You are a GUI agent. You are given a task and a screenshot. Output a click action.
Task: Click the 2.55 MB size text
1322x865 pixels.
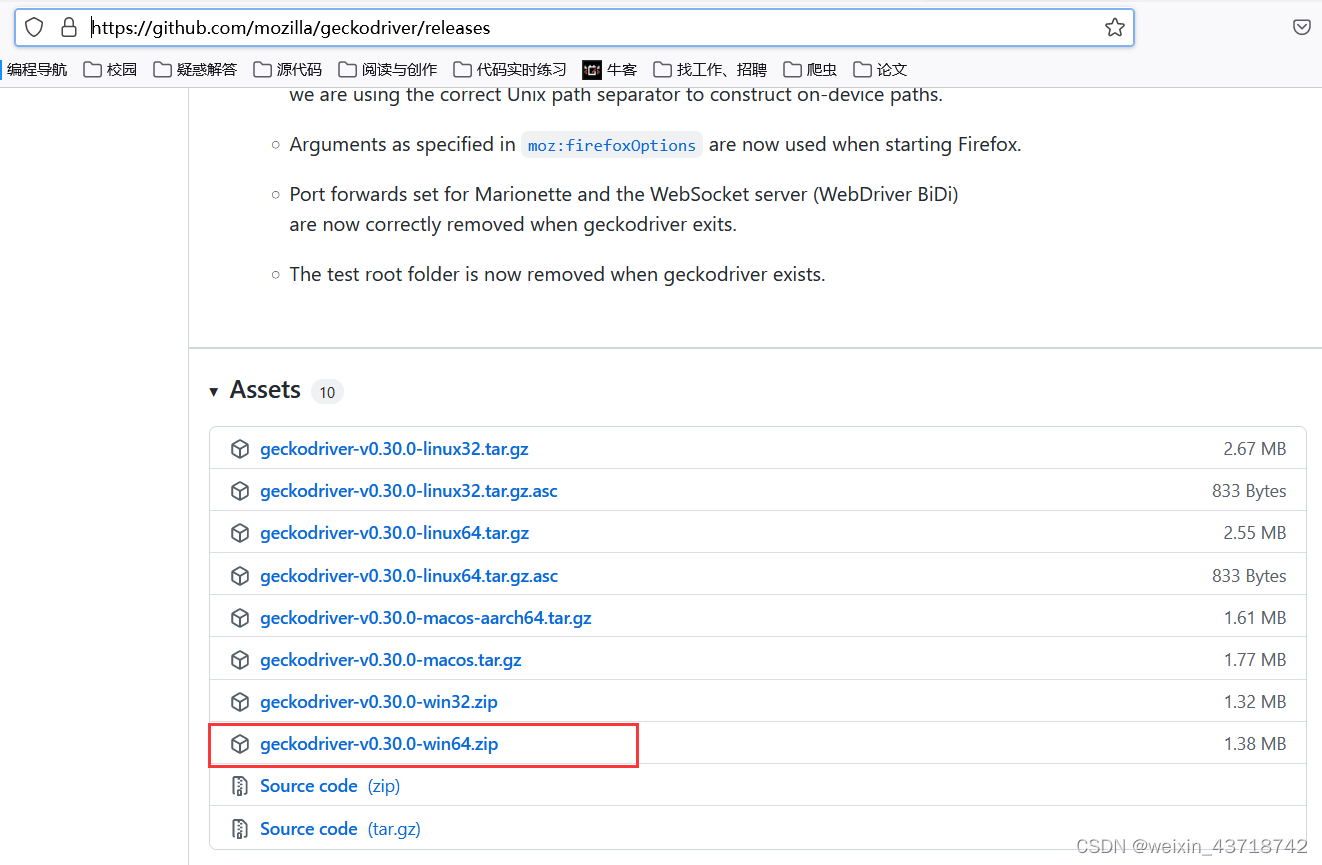pyautogui.click(x=1255, y=533)
